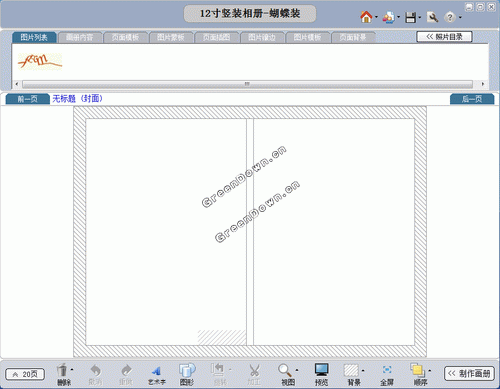Expand the dropdown arrow beside view magnifier
Viewport: 500px width, 389px height.
click(297, 370)
